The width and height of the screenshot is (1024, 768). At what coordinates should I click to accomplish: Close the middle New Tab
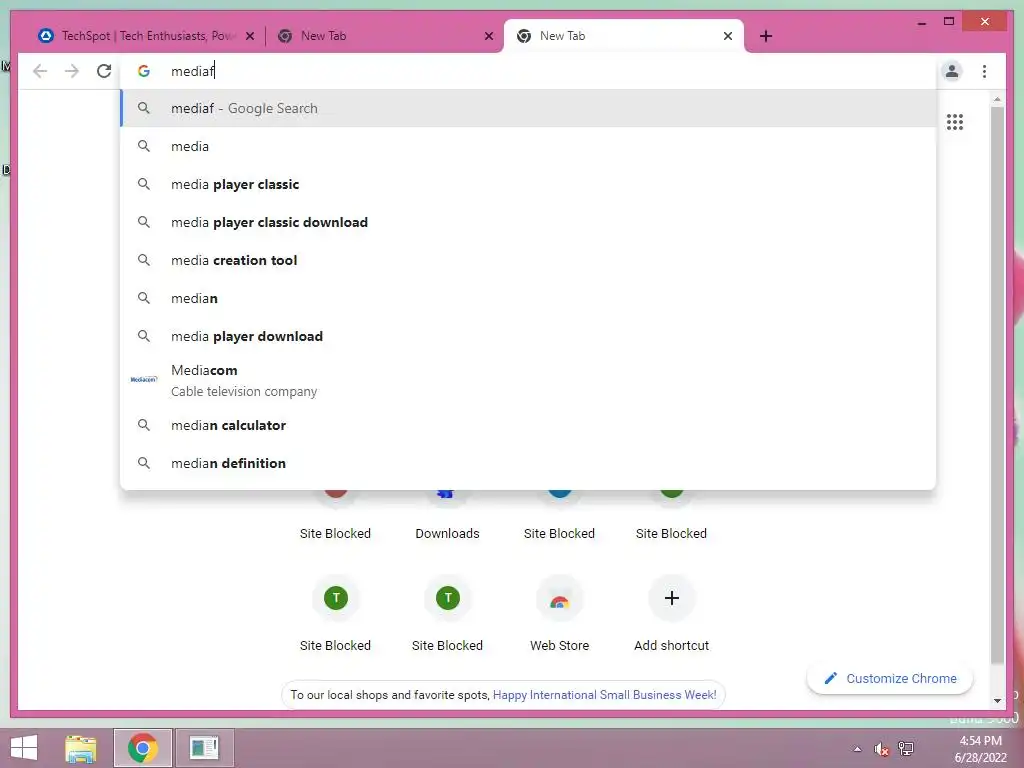click(488, 36)
